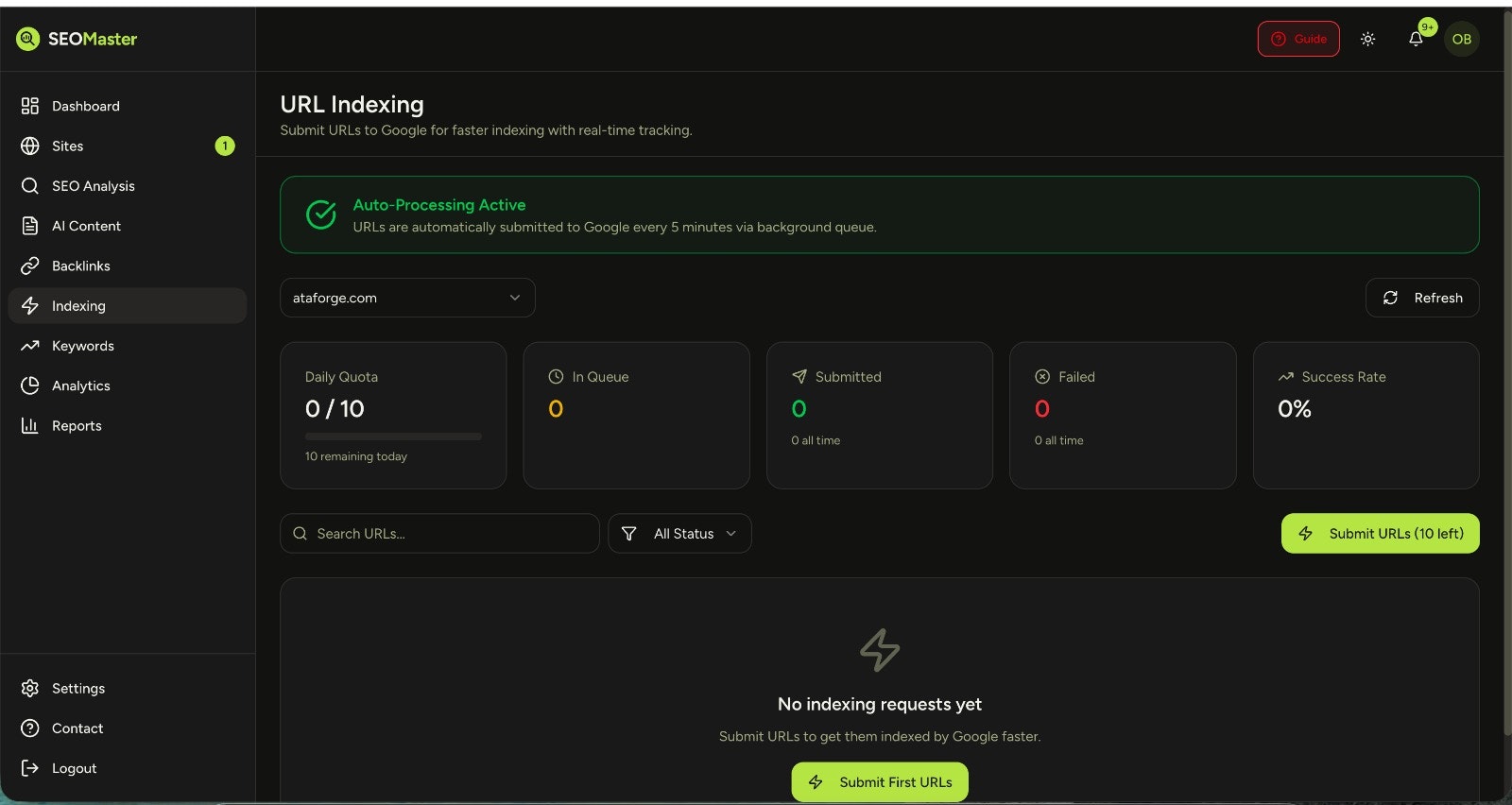The height and width of the screenshot is (805, 1512).
Task: Open Reports section
Action: [128, 425]
